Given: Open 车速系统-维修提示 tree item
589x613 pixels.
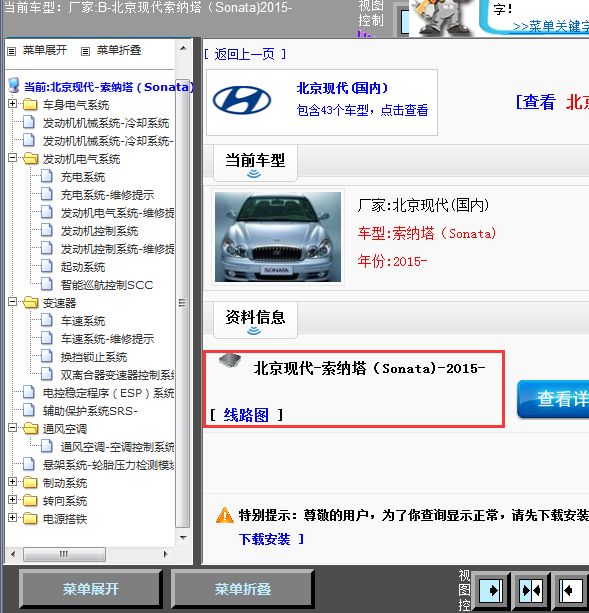Looking at the screenshot, I should pyautogui.click(x=107, y=339).
